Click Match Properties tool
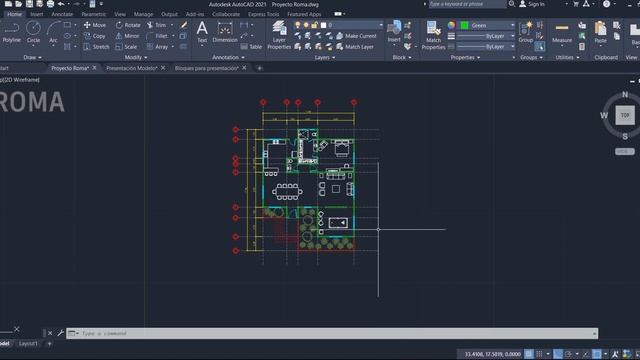Viewport: 640px width, 360px height. [x=433, y=35]
